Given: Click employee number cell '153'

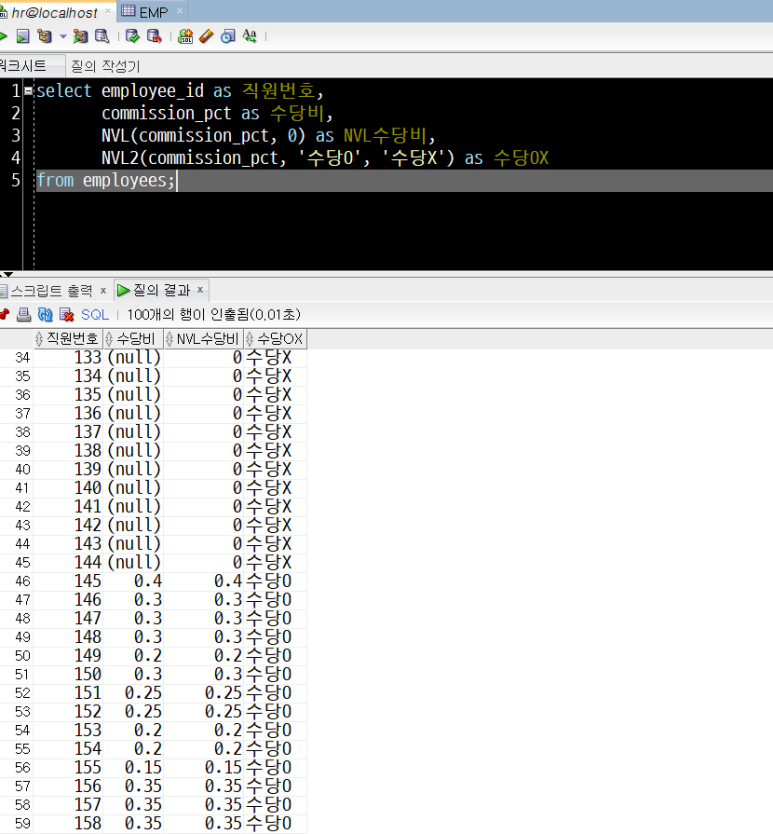Looking at the screenshot, I should tap(68, 730).
